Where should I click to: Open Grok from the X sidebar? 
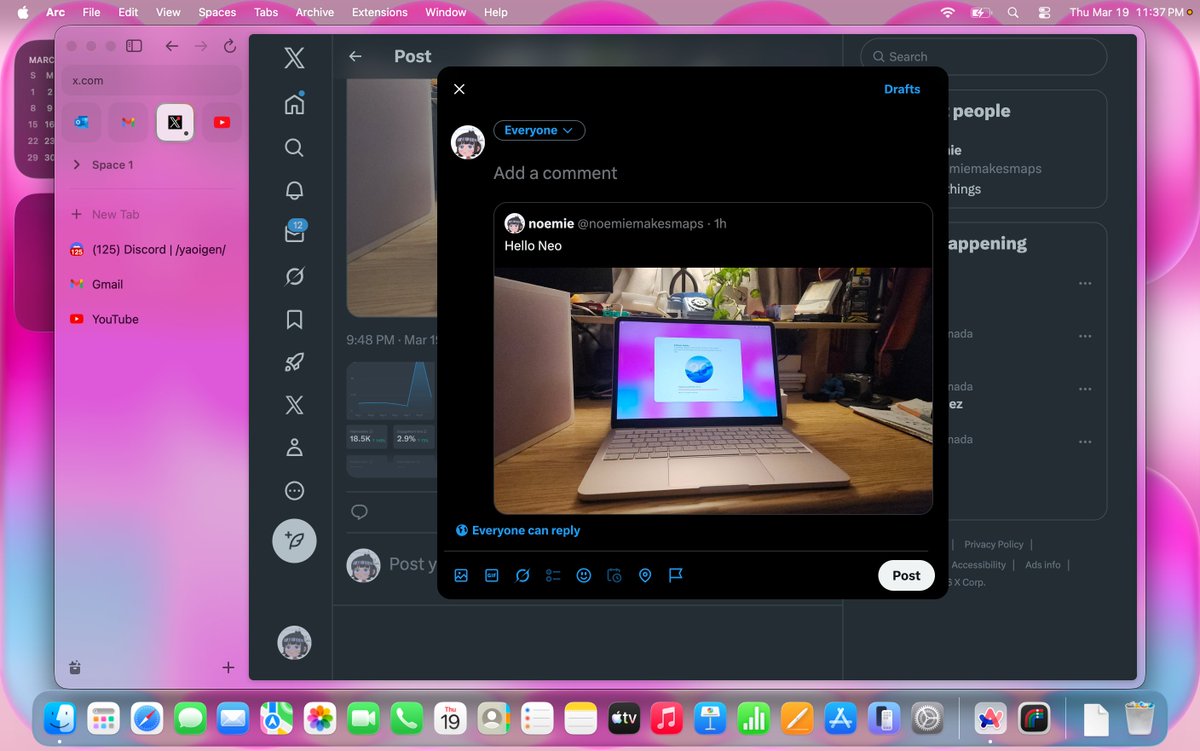[294, 276]
